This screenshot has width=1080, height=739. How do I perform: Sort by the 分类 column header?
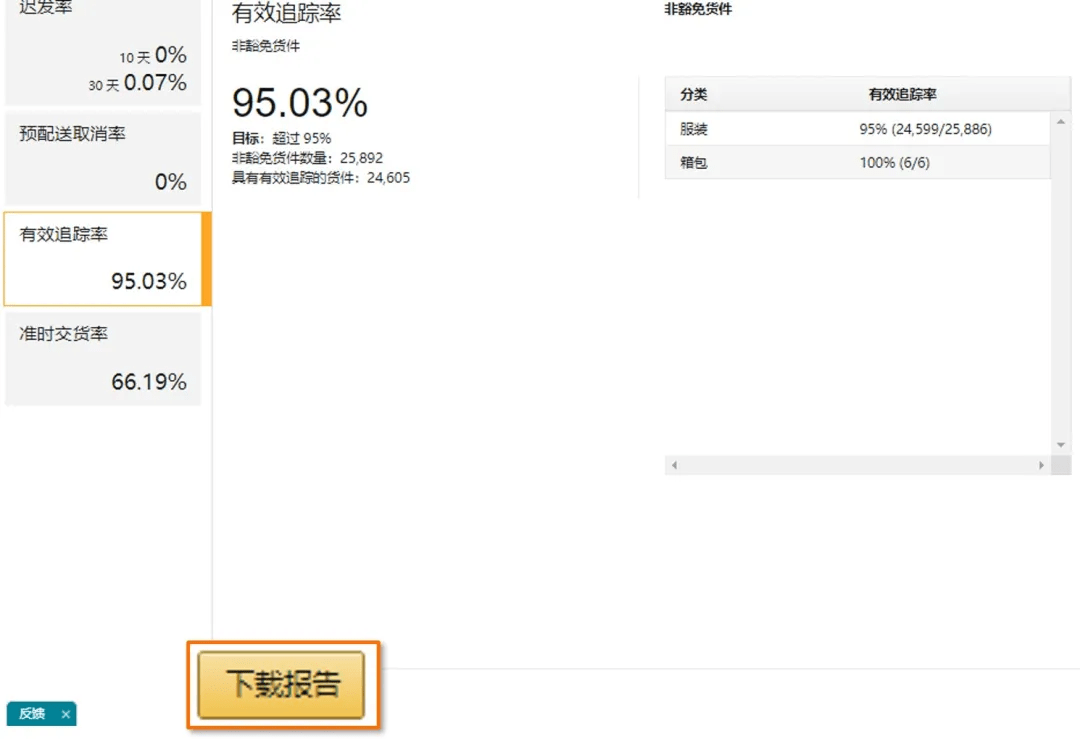694,95
